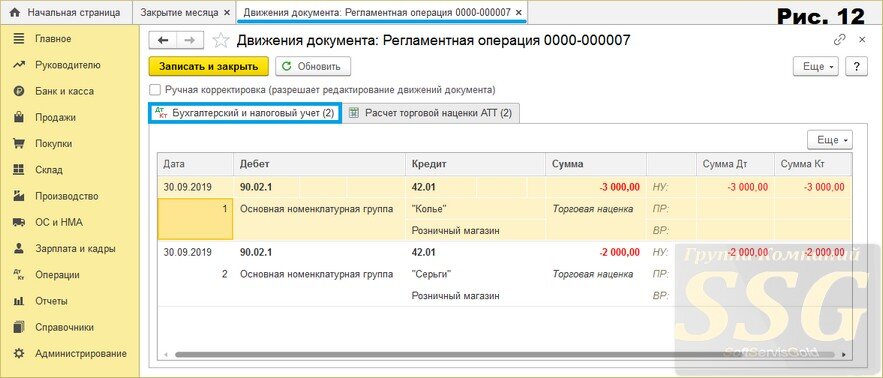Open Банк и касса ruble icon
The image size is (883, 378).
[x=19, y=91]
